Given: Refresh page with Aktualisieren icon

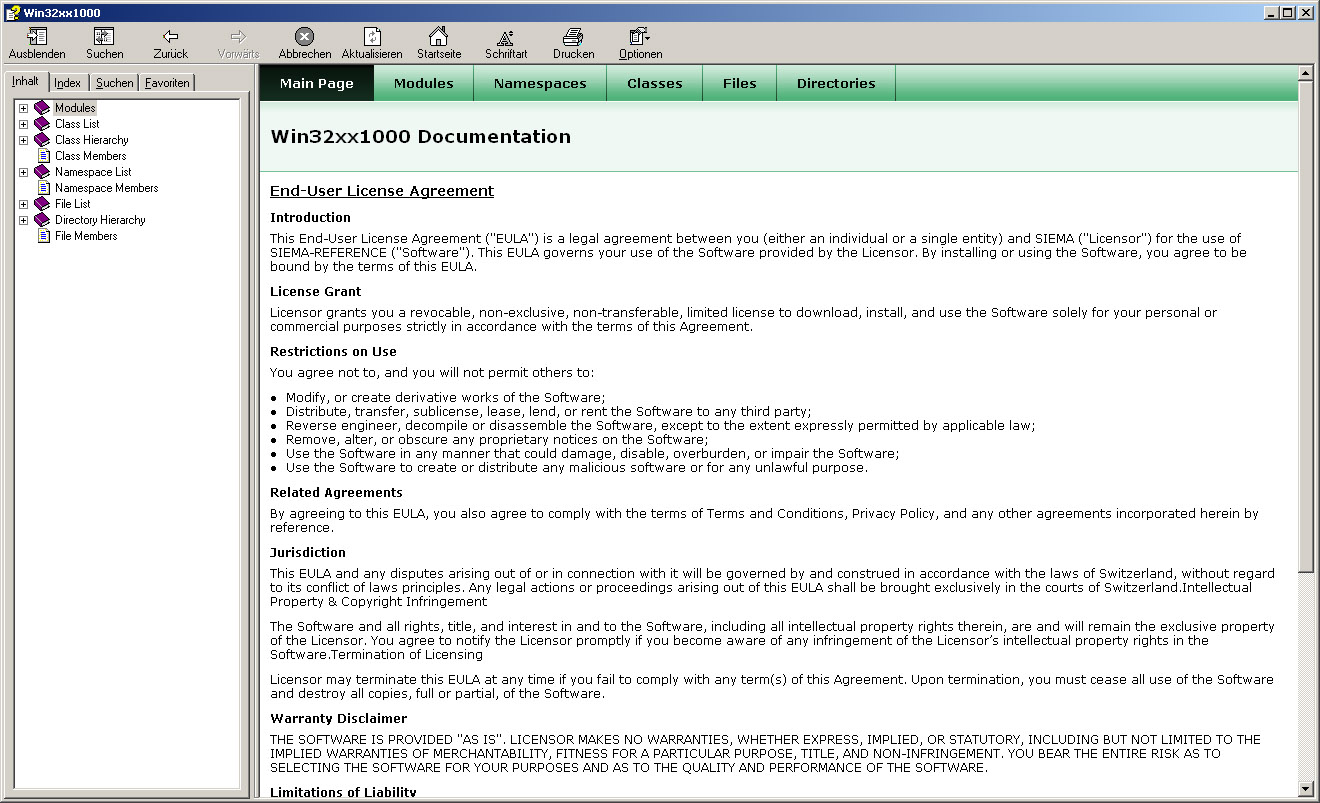Looking at the screenshot, I should pyautogui.click(x=372, y=37).
